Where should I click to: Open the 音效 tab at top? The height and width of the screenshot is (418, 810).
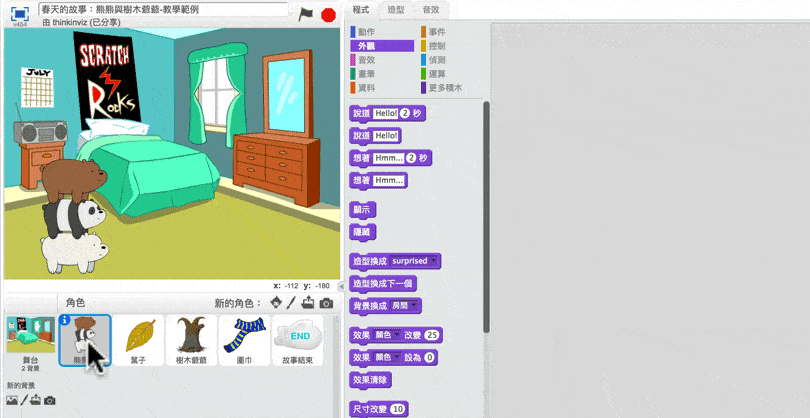click(x=431, y=10)
